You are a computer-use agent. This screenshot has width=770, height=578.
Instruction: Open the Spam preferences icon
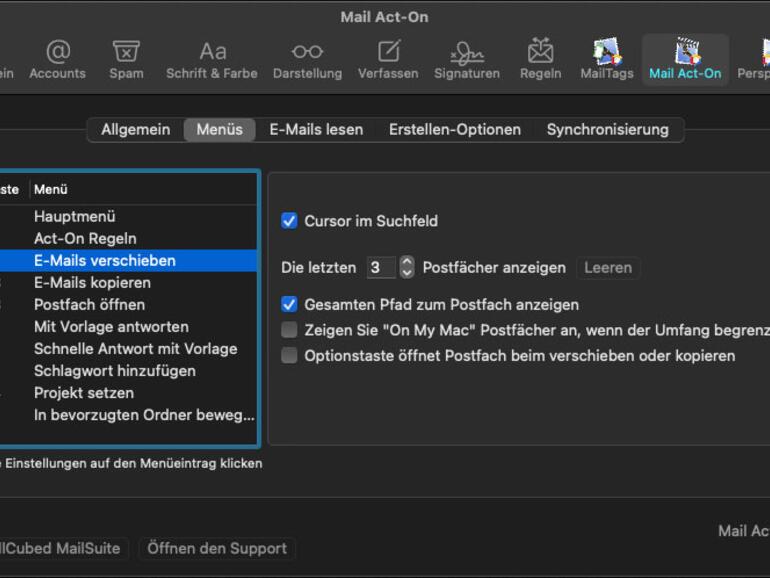[126, 59]
